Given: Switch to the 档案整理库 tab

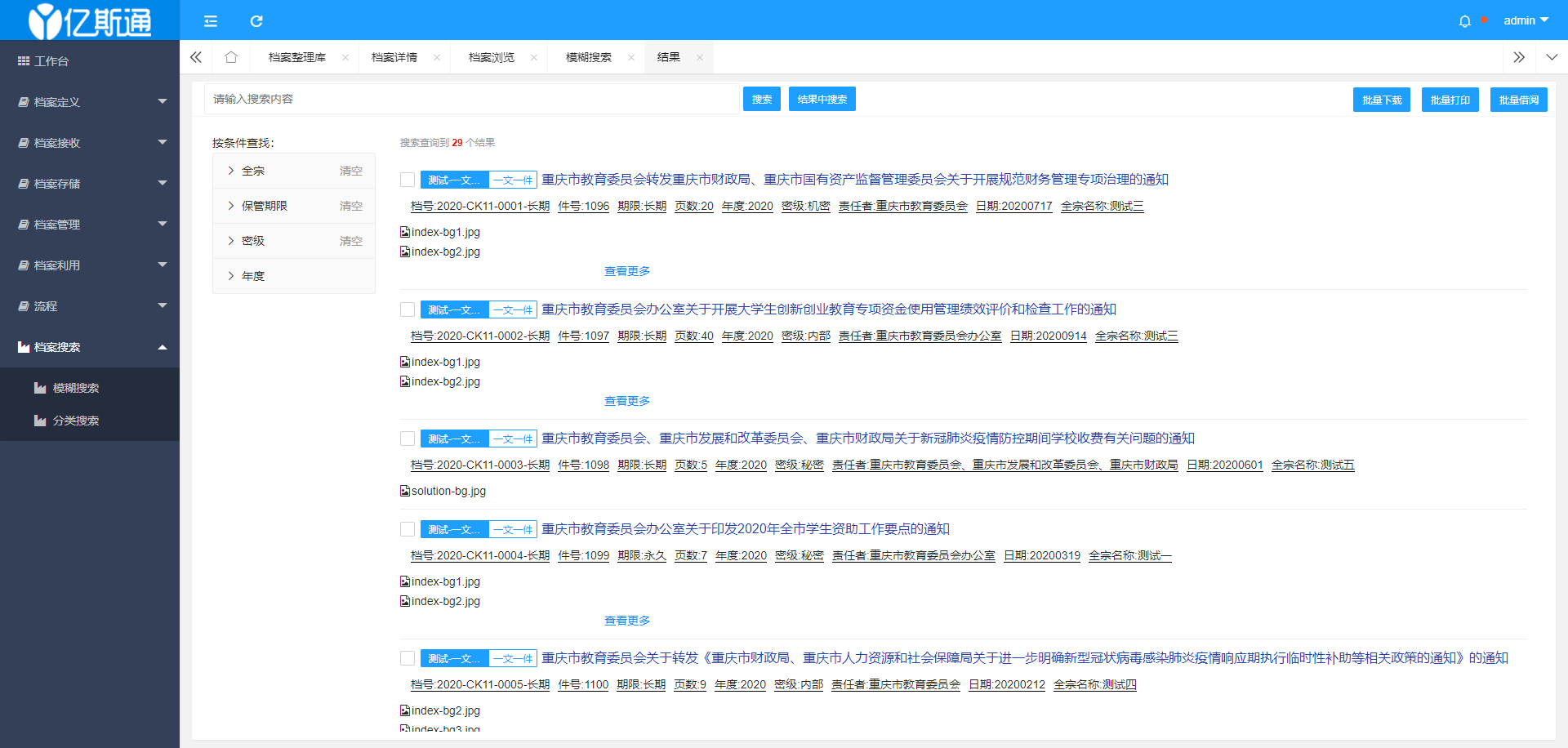Looking at the screenshot, I should point(297,57).
